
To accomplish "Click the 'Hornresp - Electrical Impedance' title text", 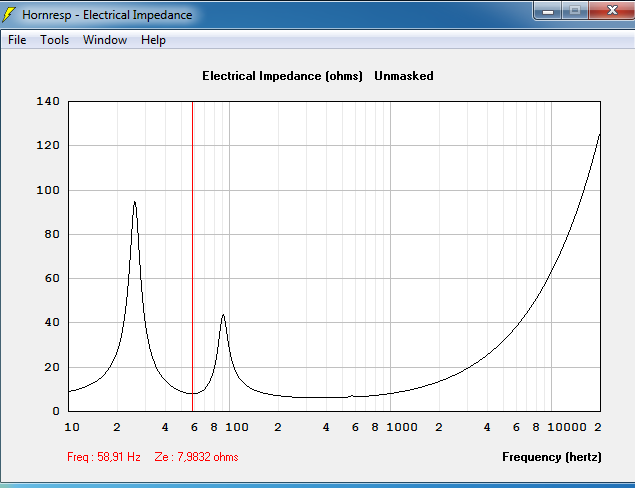I will point(107,15).
